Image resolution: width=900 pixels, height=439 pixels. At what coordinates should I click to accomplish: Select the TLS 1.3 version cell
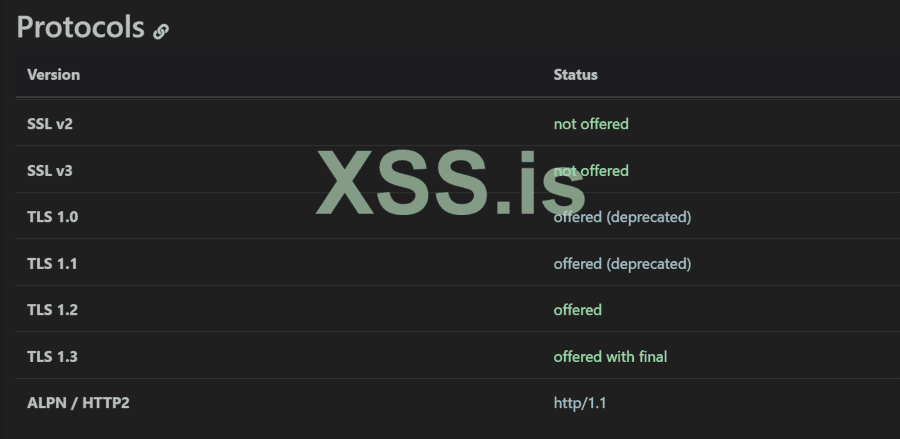click(52, 357)
